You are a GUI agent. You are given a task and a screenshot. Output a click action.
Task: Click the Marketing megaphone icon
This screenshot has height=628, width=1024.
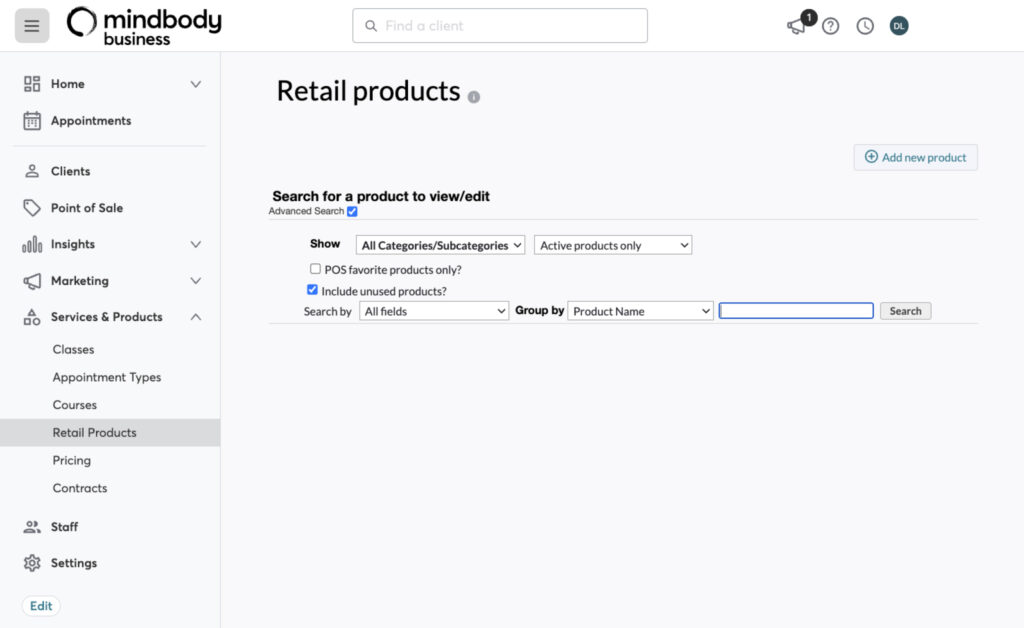click(x=32, y=281)
